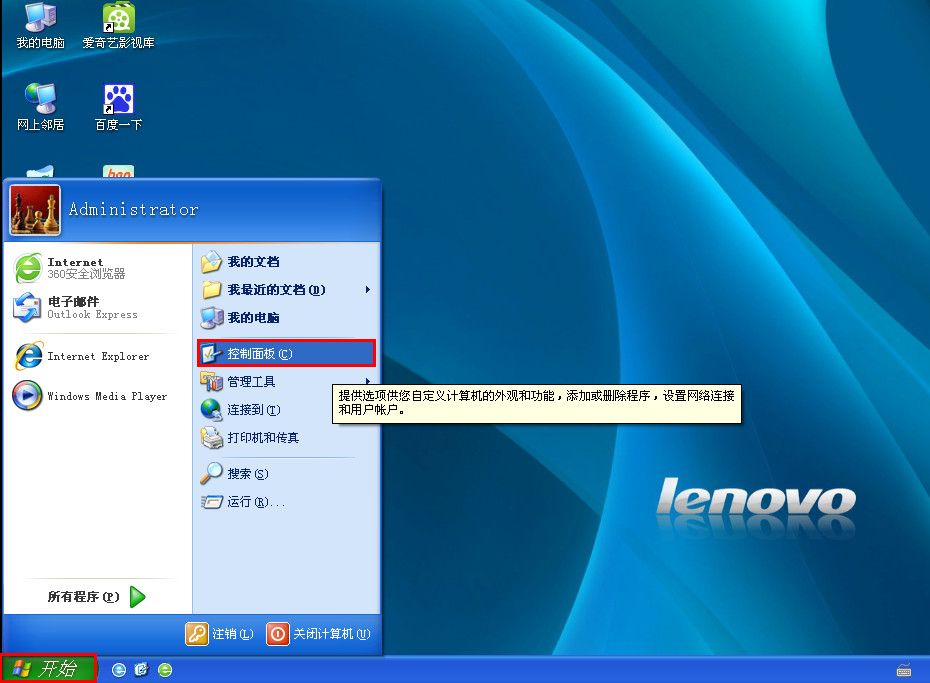The width and height of the screenshot is (930, 683).
Task: Open 搜索 from the start menu
Action: pos(286,474)
